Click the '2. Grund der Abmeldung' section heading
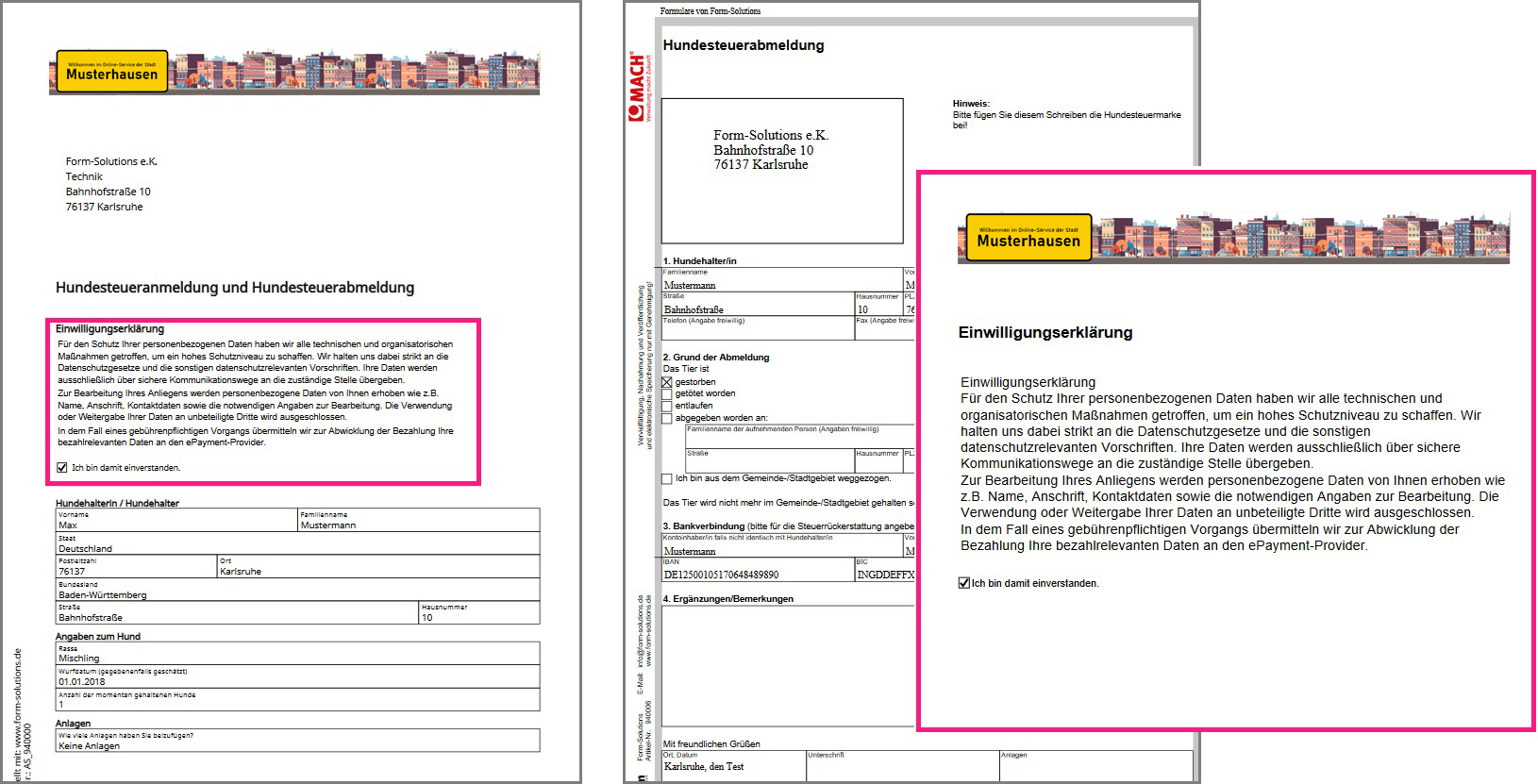This screenshot has height=784, width=1538. tap(716, 357)
